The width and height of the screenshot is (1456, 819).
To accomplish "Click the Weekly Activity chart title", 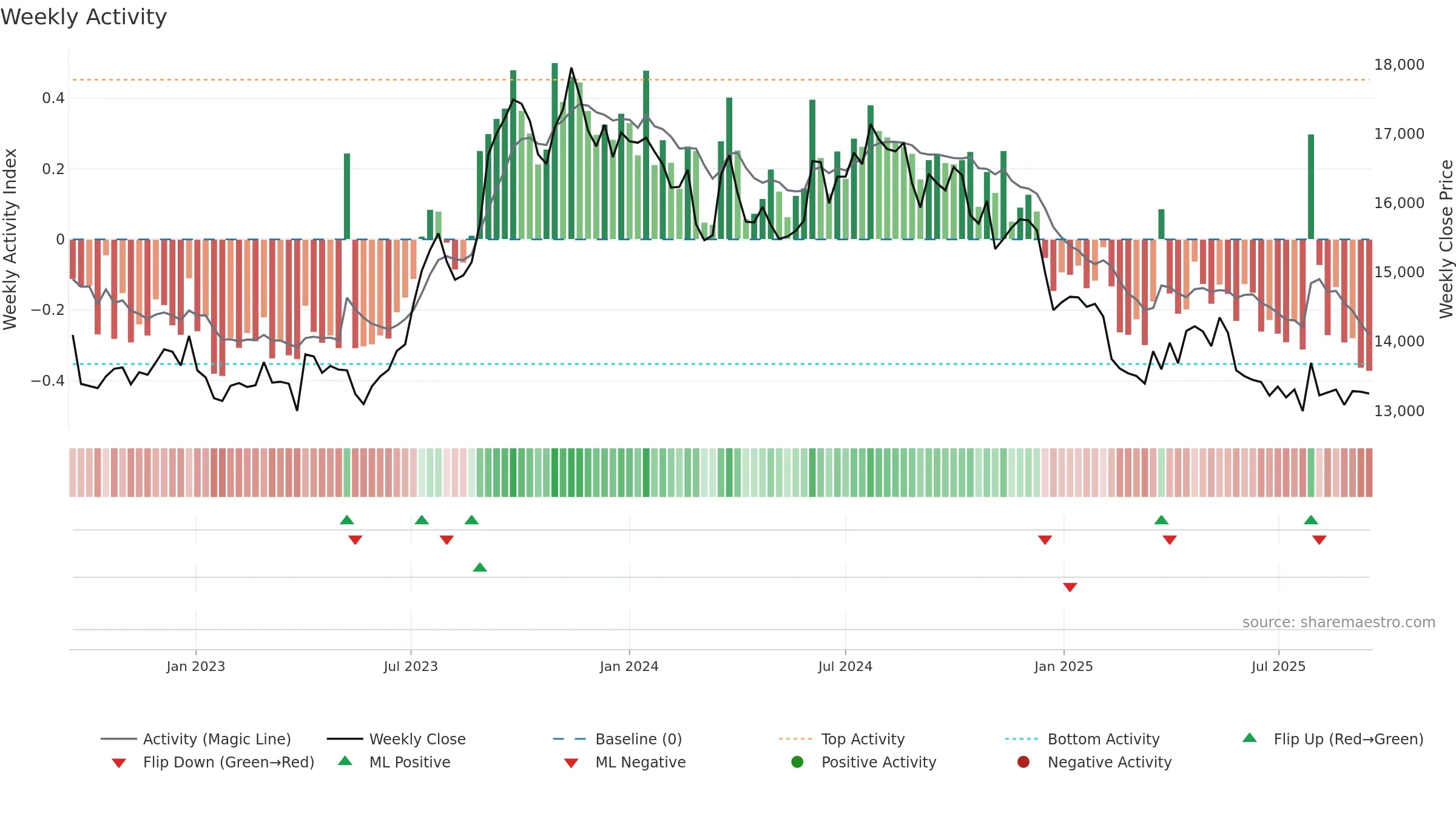I will tap(84, 17).
